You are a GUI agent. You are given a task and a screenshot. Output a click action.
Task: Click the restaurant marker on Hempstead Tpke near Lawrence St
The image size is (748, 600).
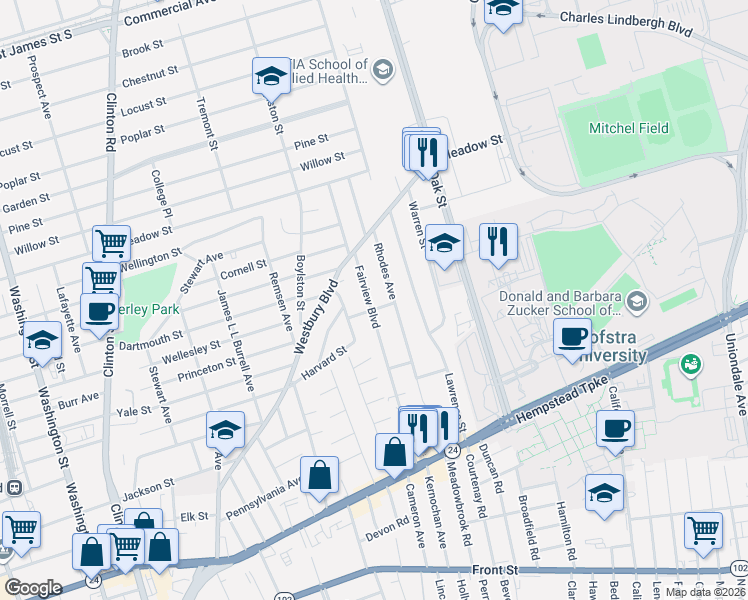[x=418, y=427]
